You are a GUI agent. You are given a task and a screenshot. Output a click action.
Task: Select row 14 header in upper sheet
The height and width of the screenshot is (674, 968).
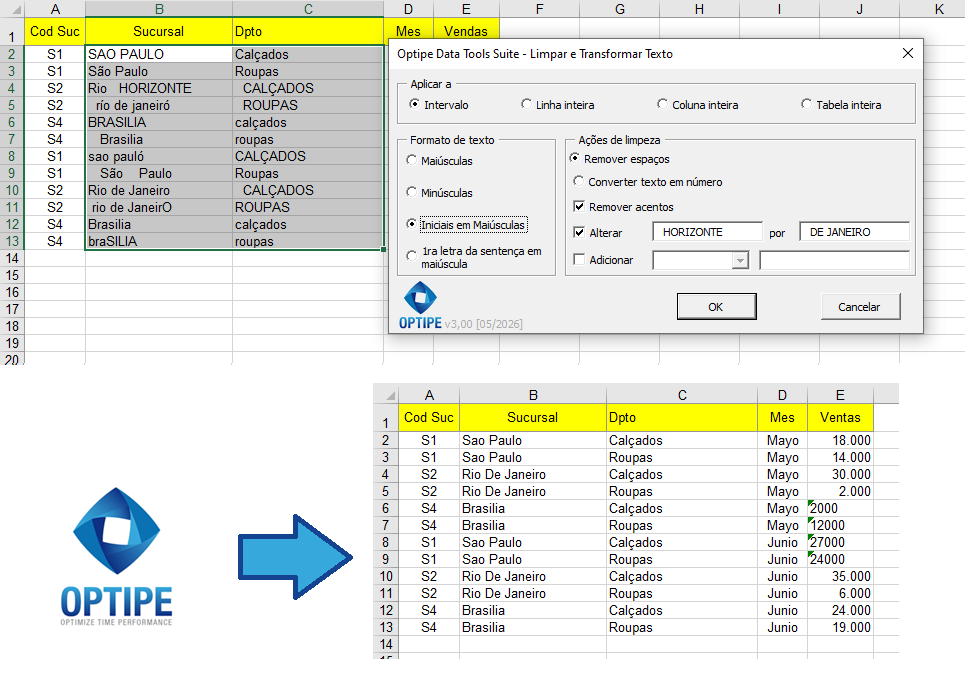12,259
